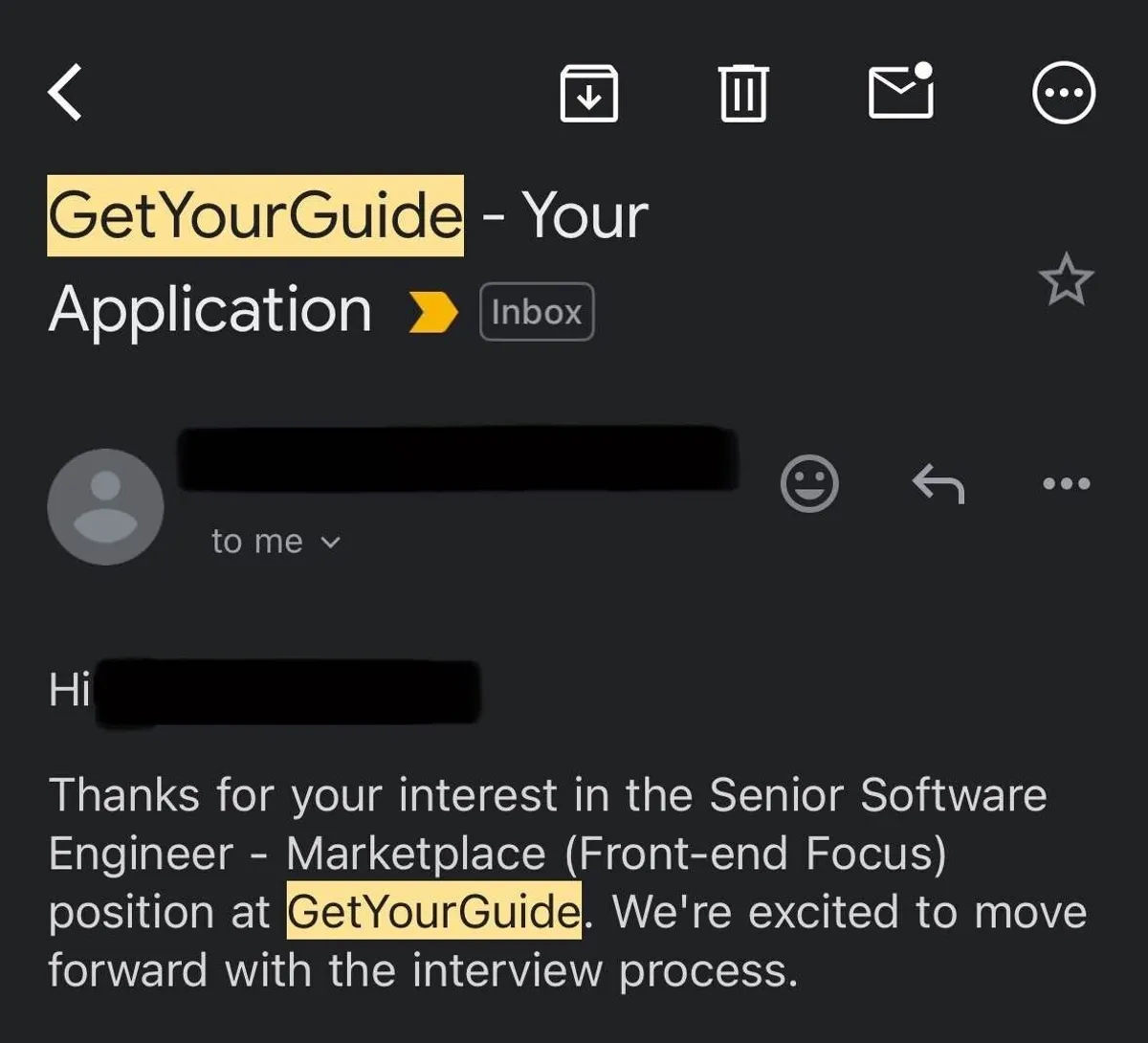Reply to the message
Viewport: 1148px width, 1043px height.
[938, 483]
